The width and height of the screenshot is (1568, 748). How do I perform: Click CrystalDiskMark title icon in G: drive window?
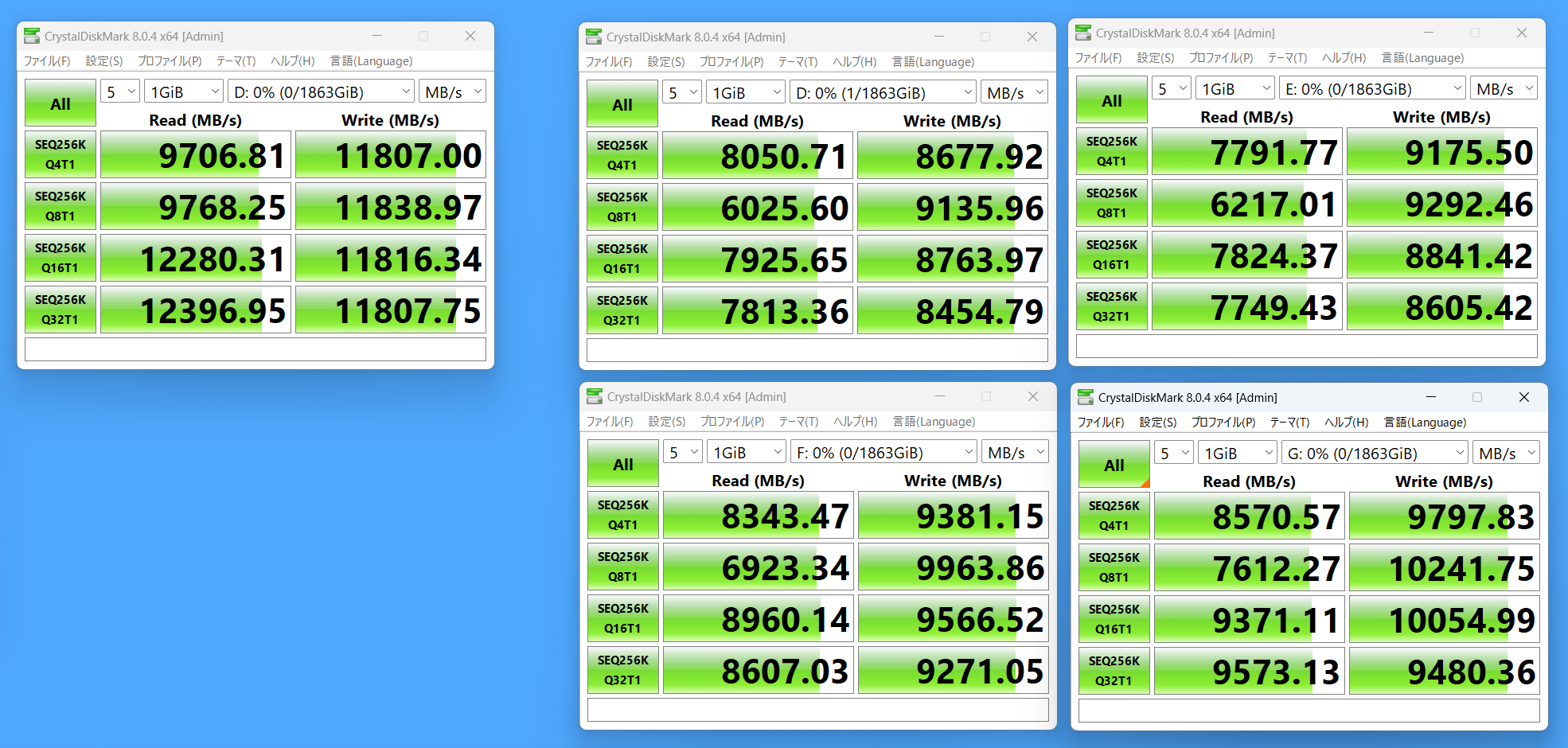tap(1086, 397)
